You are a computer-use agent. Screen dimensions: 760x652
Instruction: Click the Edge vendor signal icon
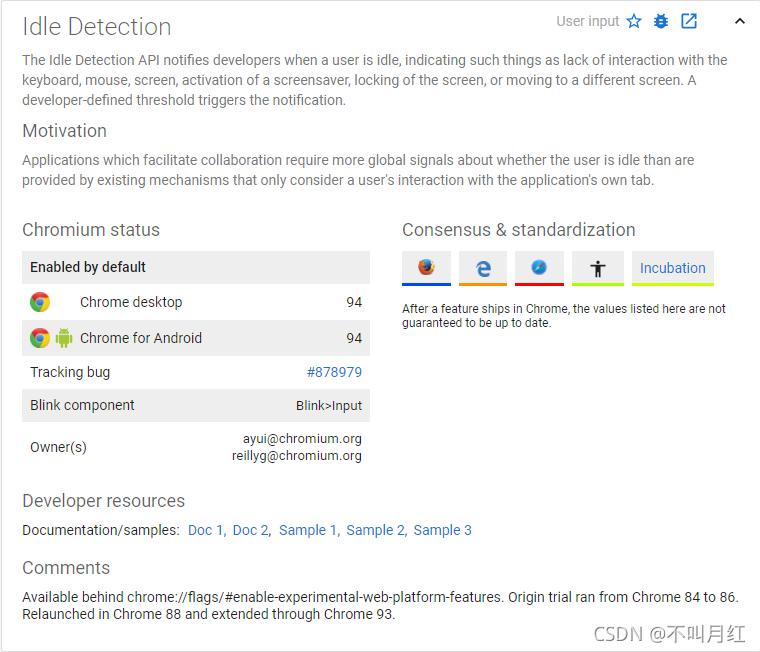coord(483,268)
